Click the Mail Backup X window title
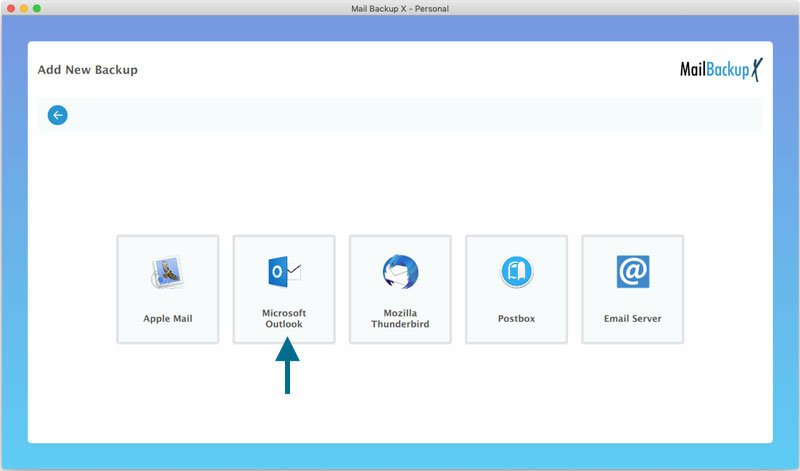Viewport: 800px width, 471px height. point(400,8)
